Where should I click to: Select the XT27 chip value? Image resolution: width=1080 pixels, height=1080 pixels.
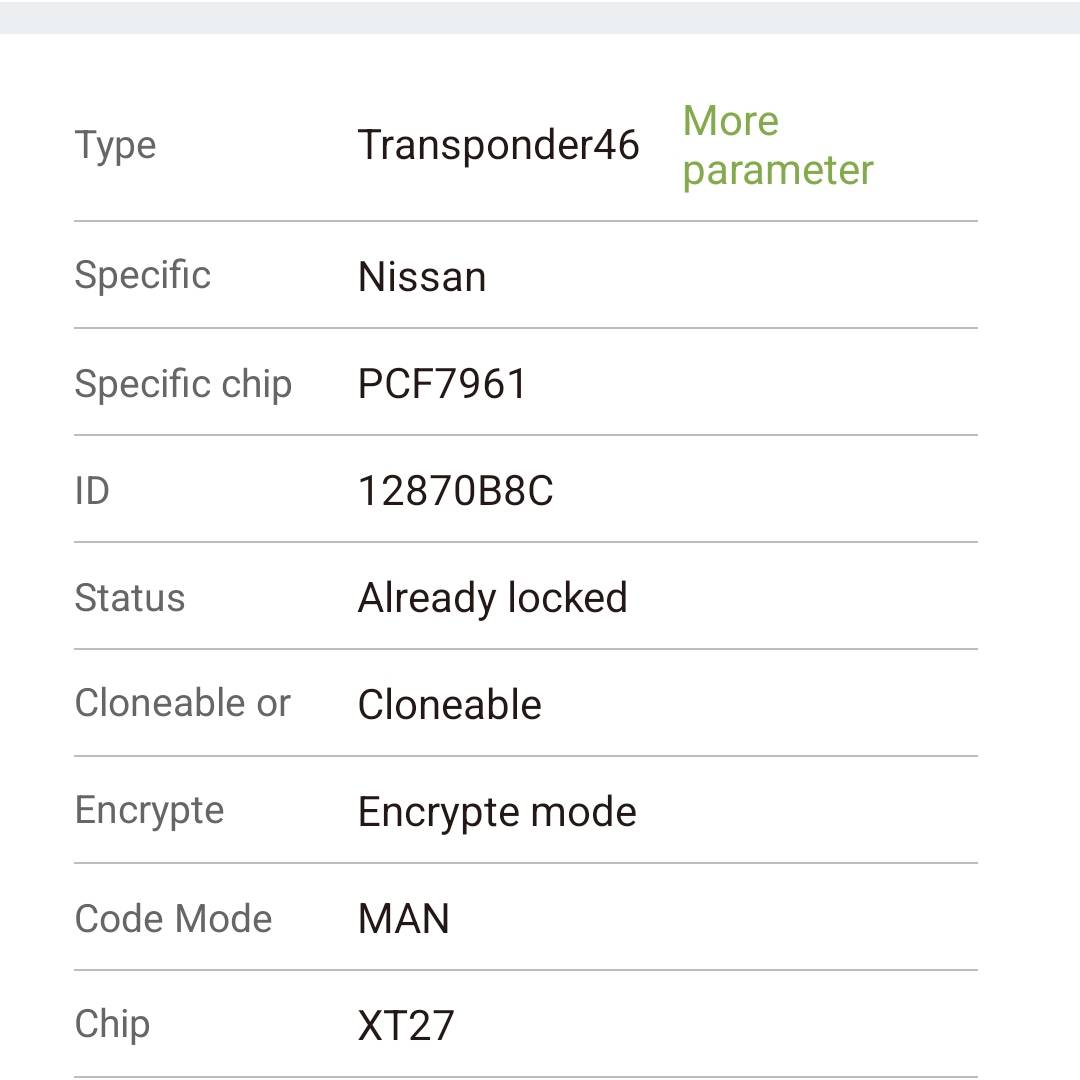406,1026
